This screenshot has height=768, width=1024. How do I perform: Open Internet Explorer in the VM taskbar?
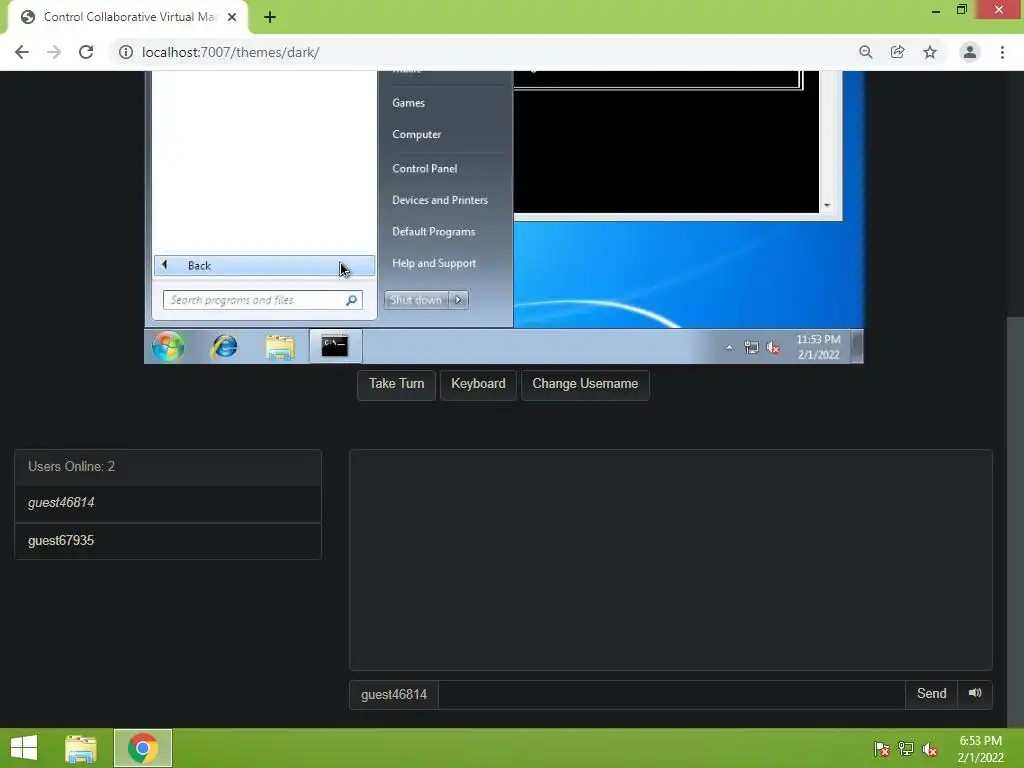[225, 346]
